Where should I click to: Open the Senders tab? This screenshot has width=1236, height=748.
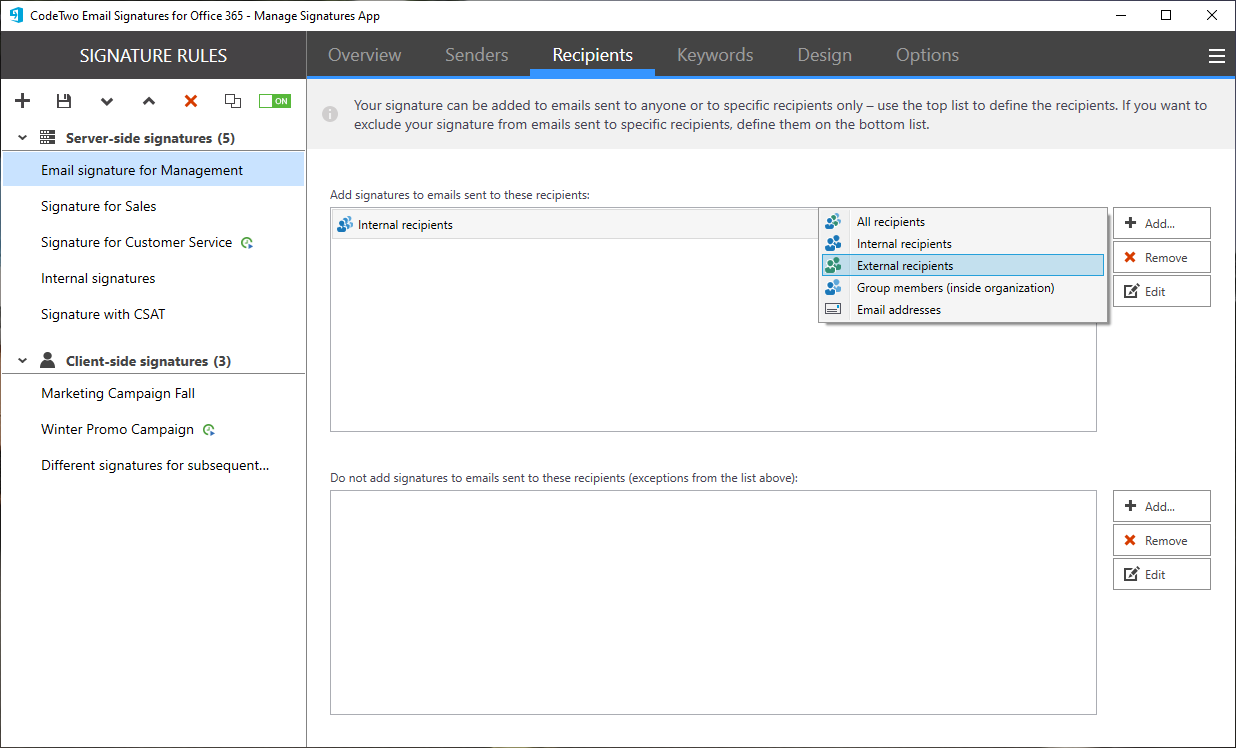point(476,55)
